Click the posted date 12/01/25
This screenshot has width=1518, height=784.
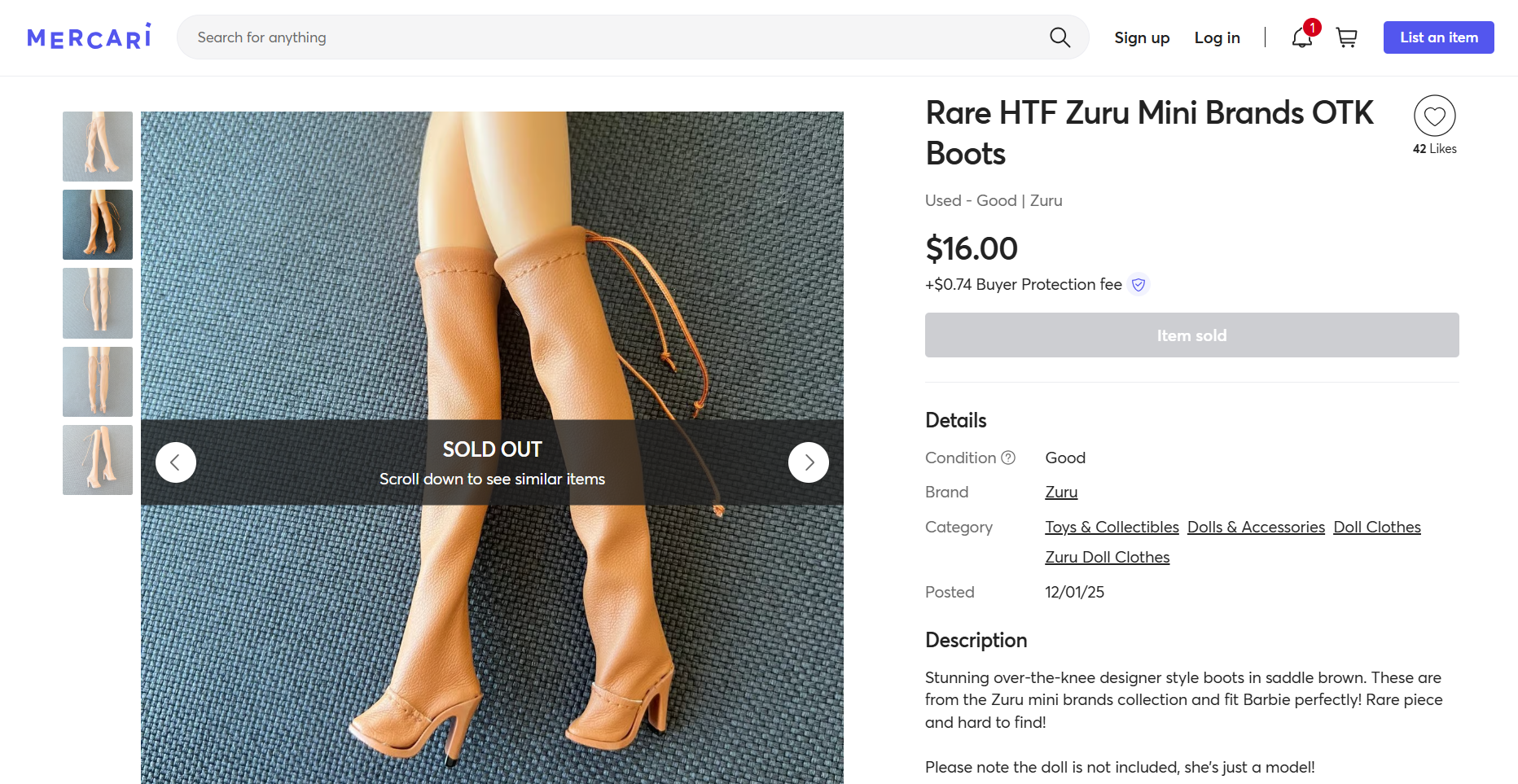[1074, 593]
